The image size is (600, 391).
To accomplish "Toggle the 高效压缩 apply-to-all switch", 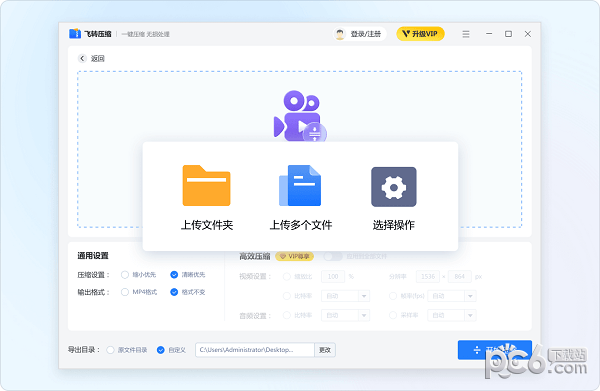I will (x=333, y=256).
